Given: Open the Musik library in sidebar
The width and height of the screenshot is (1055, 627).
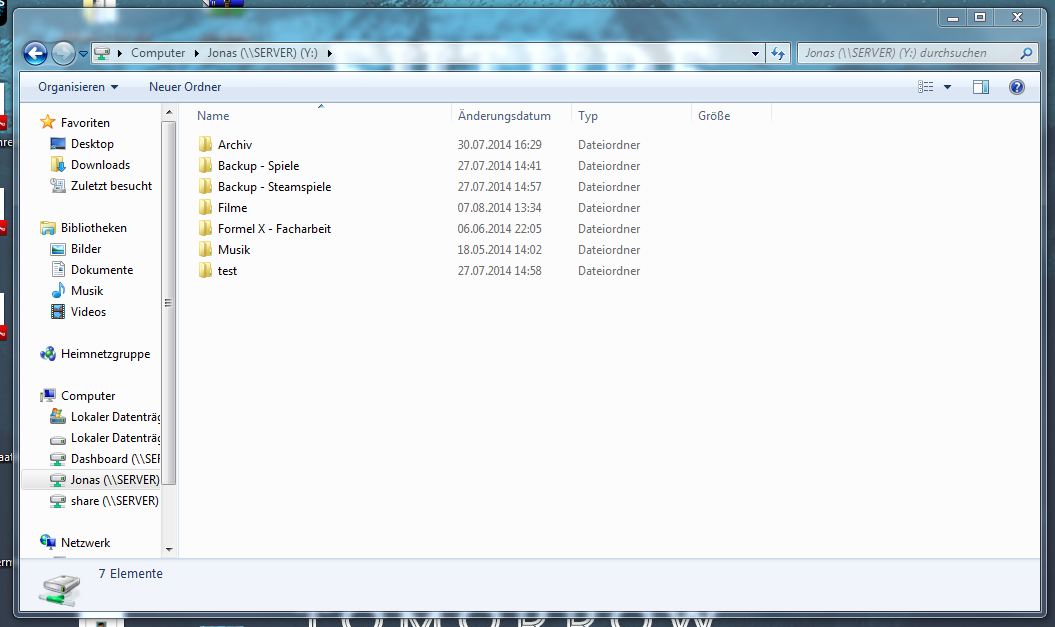Looking at the screenshot, I should [x=87, y=291].
